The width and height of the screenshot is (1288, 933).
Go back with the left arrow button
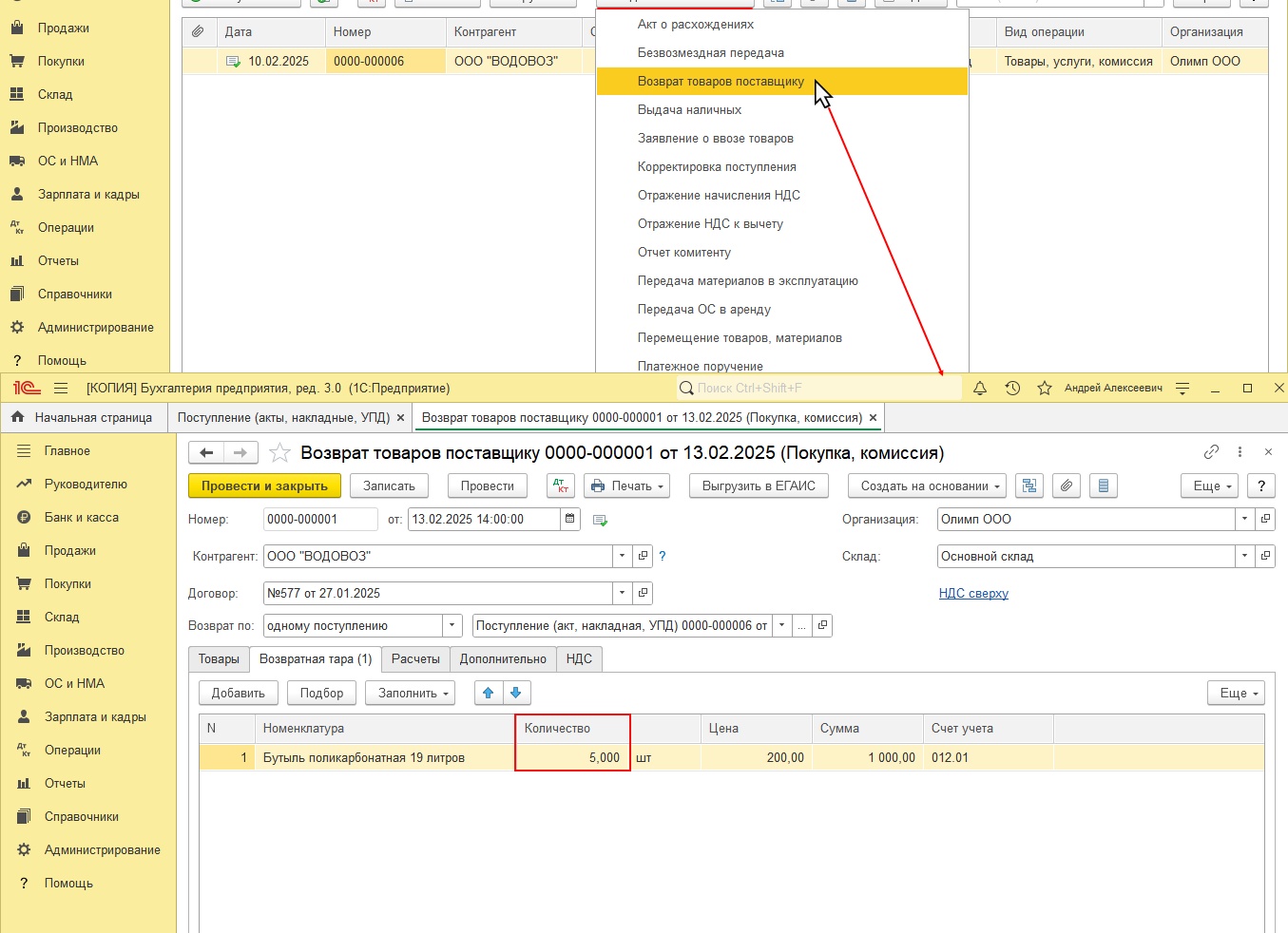click(x=206, y=453)
